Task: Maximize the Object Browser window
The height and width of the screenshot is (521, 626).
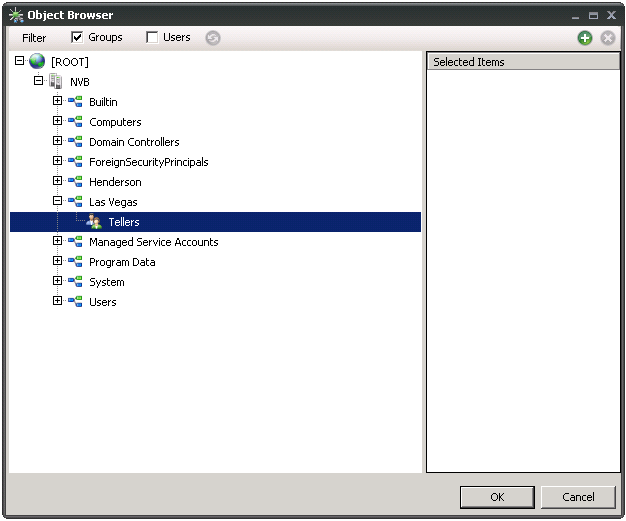Action: pos(593,16)
